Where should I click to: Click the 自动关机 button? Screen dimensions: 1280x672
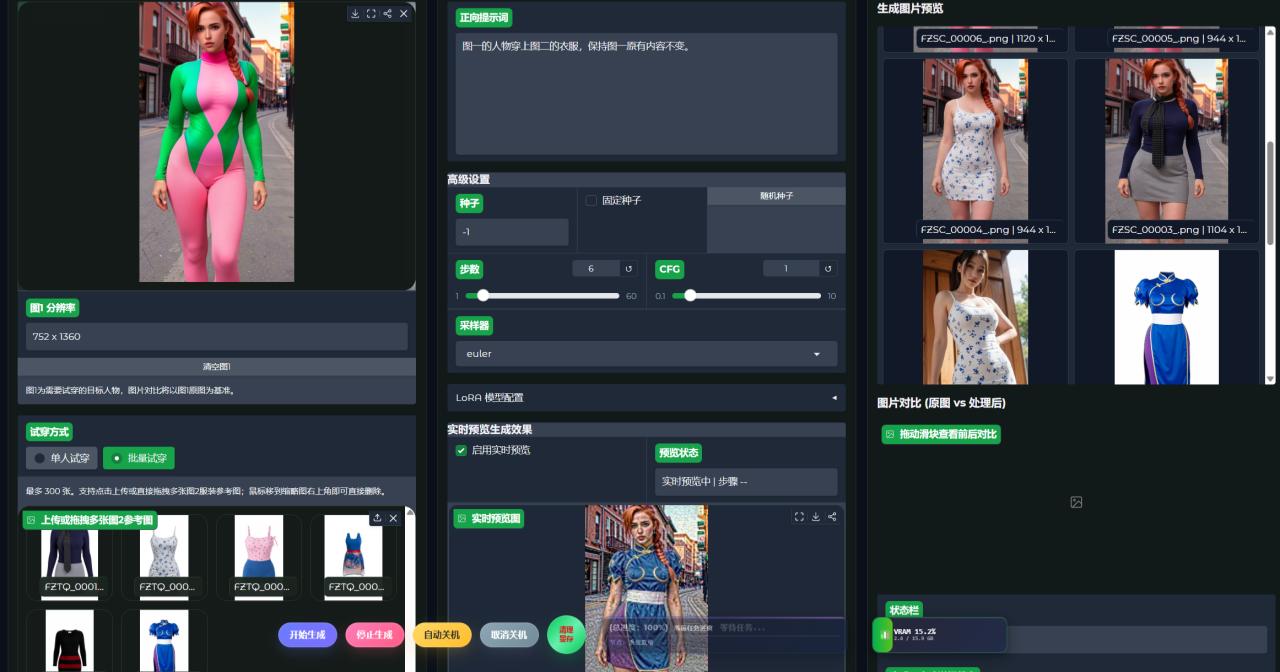click(442, 634)
